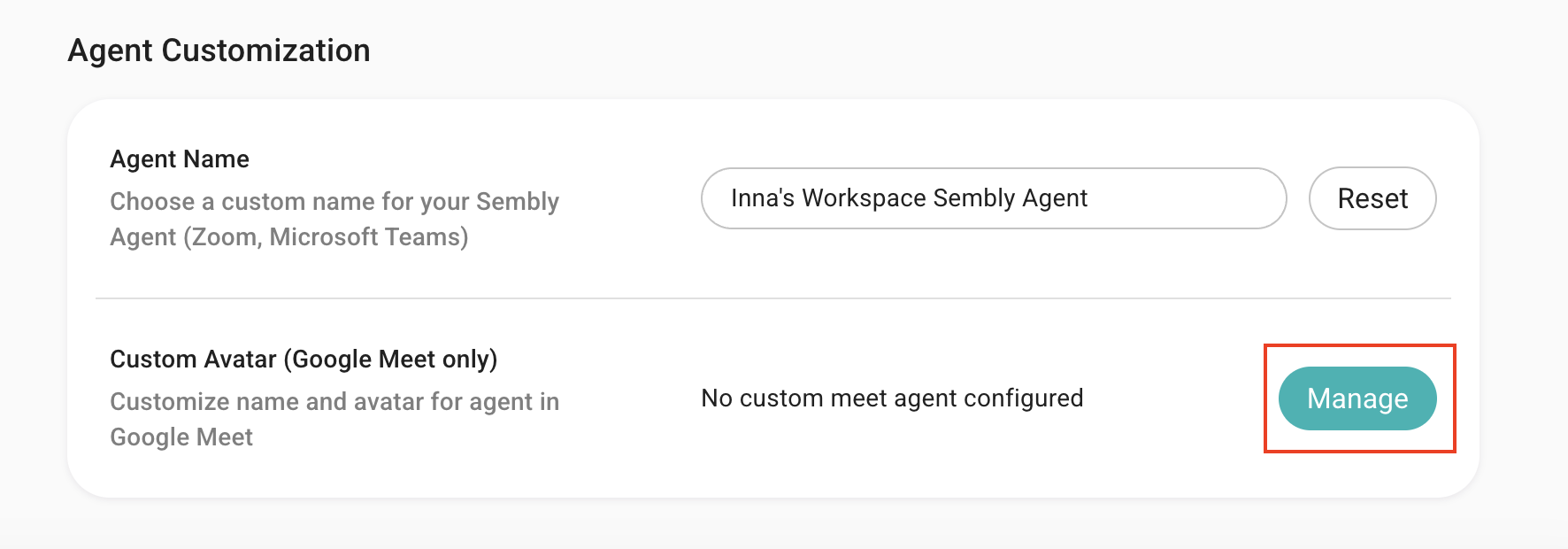Click empty space right of the agent name text
This screenshot has width=1568, height=549.
tap(1186, 198)
